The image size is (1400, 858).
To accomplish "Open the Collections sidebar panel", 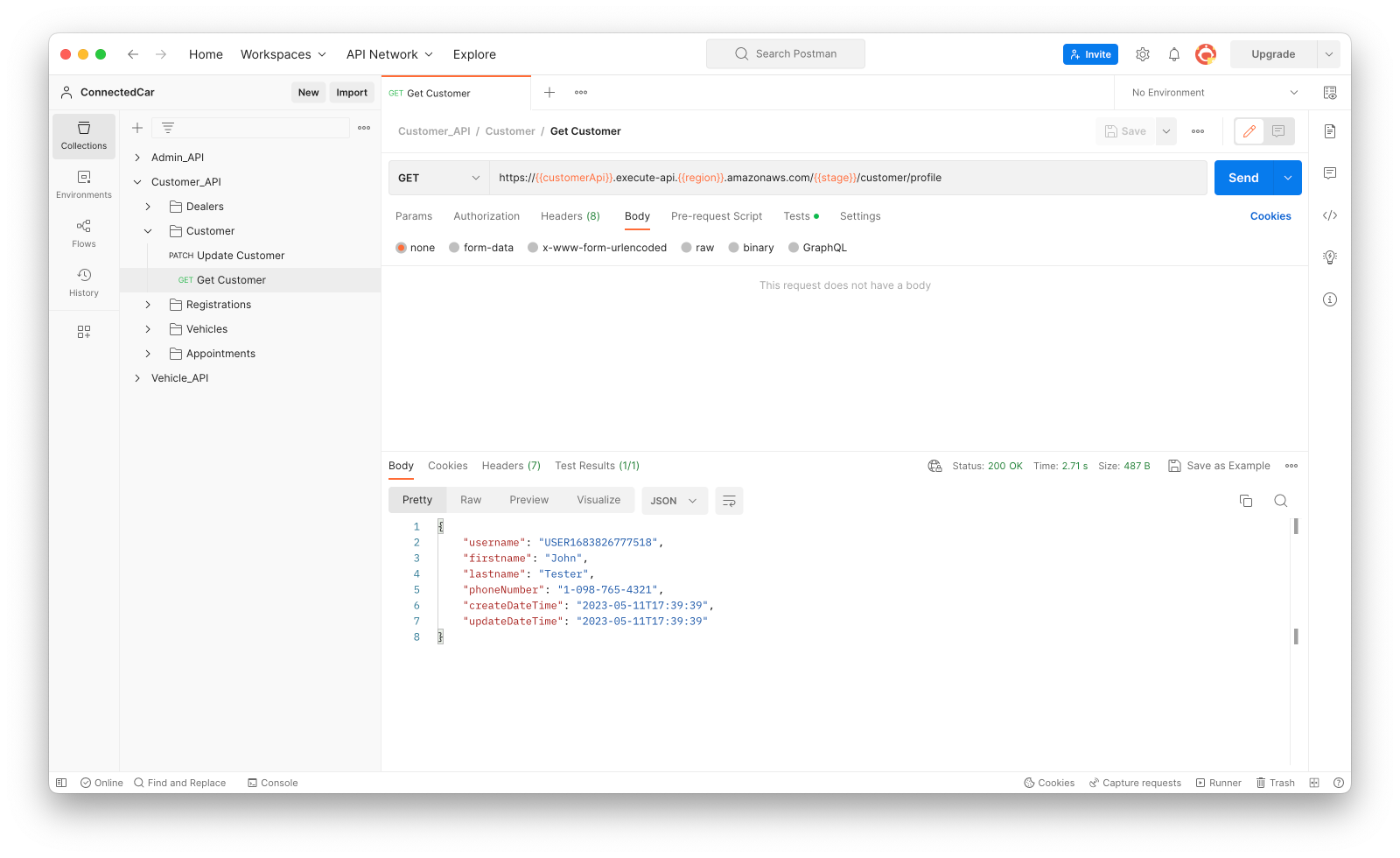I will (x=84, y=136).
